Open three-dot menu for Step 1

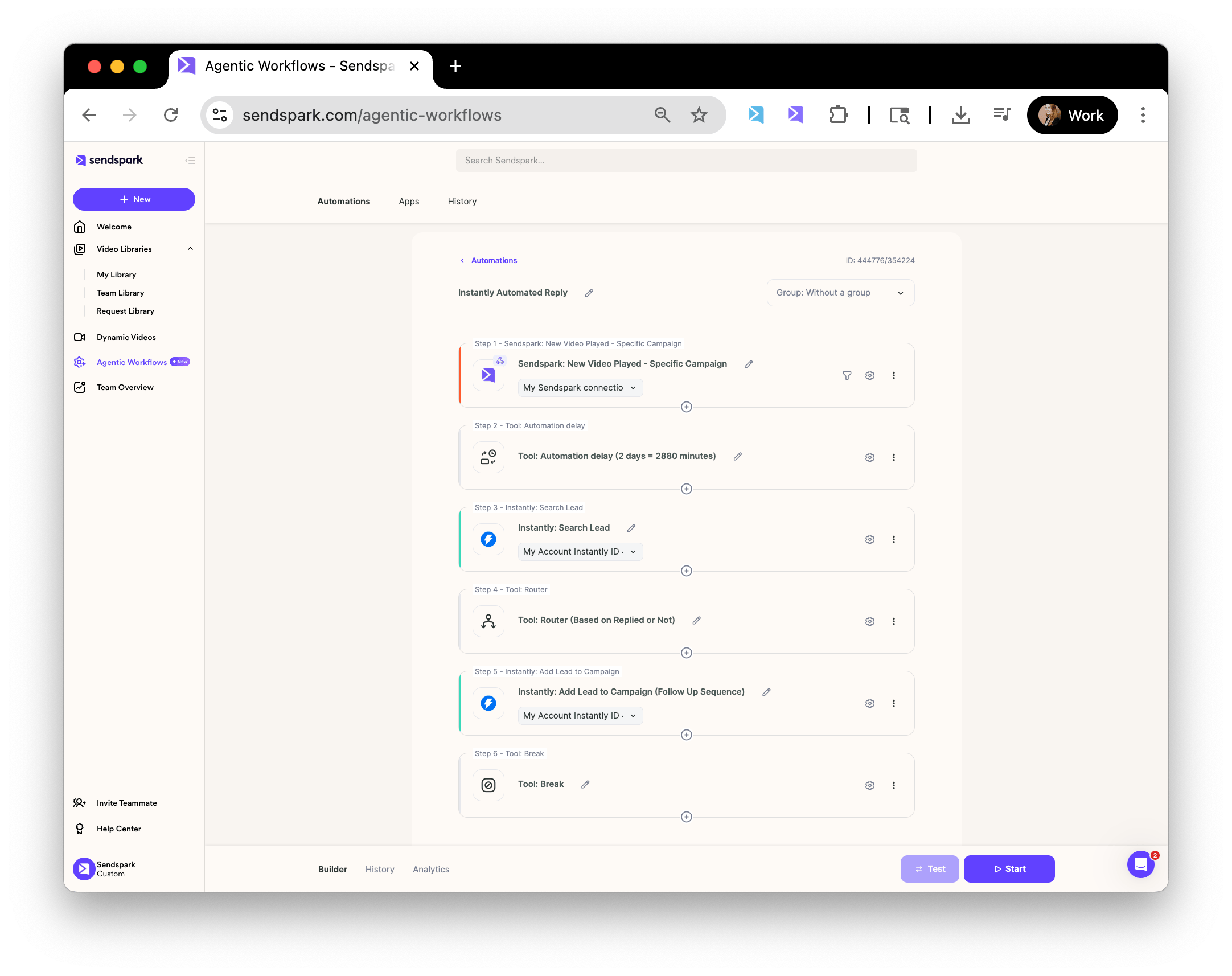pos(893,375)
